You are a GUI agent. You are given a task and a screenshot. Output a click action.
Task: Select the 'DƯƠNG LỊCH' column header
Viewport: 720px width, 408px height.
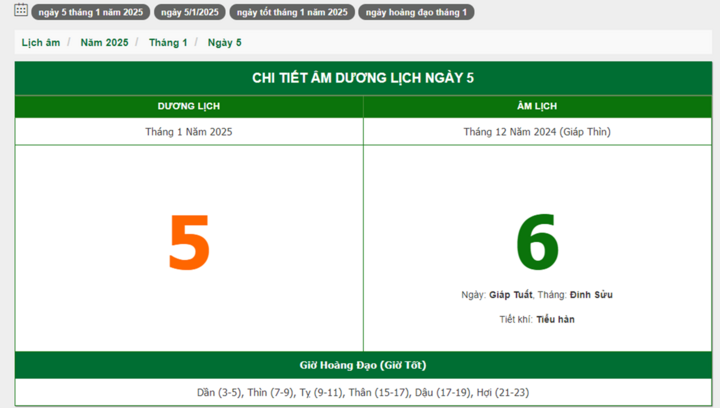[x=189, y=106]
